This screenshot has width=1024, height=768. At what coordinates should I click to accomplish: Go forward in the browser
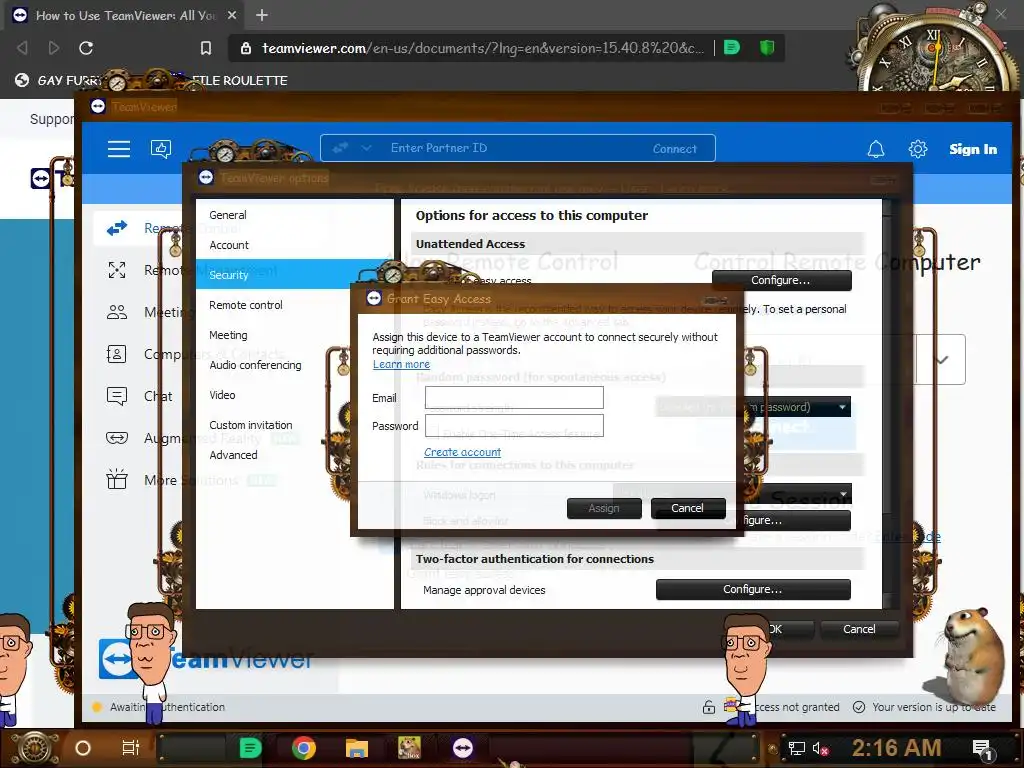coord(54,48)
